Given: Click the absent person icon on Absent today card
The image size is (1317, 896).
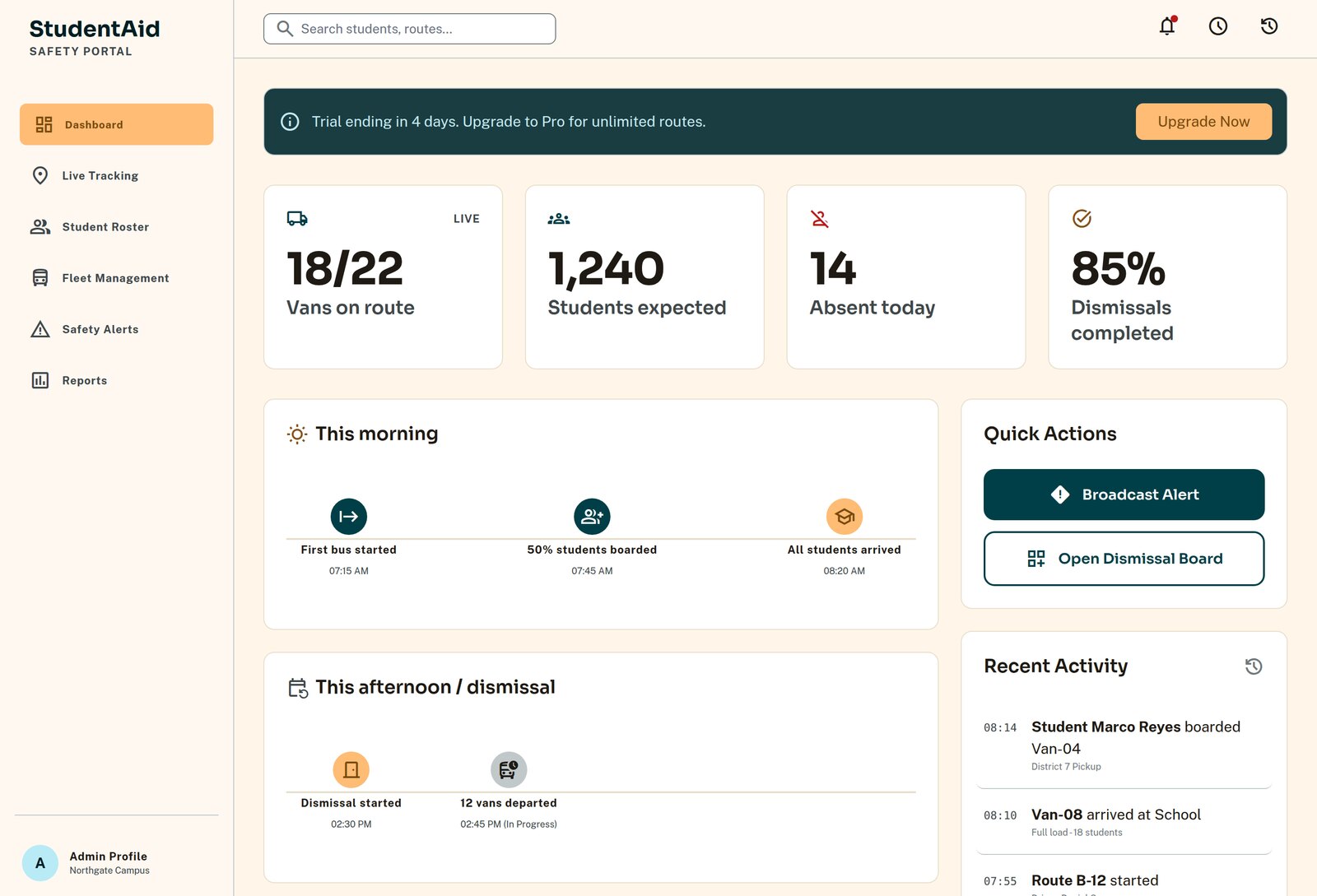Looking at the screenshot, I should click(x=820, y=219).
